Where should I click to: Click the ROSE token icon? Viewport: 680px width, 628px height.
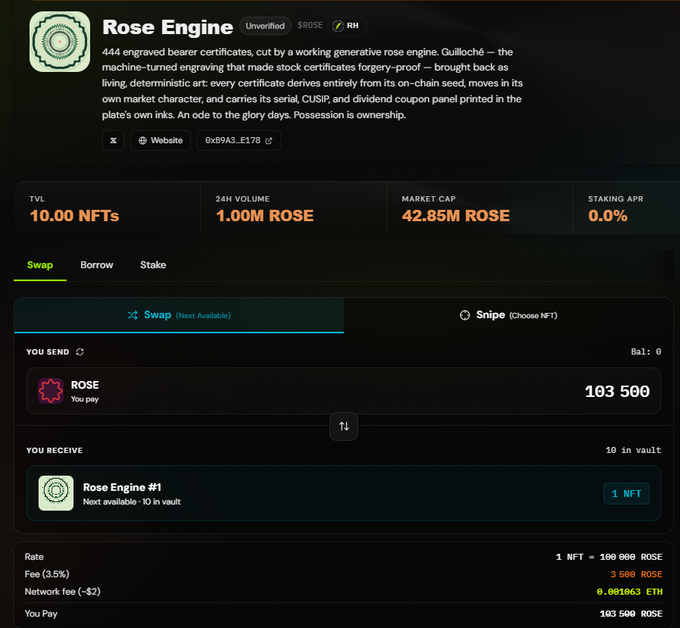[51, 391]
